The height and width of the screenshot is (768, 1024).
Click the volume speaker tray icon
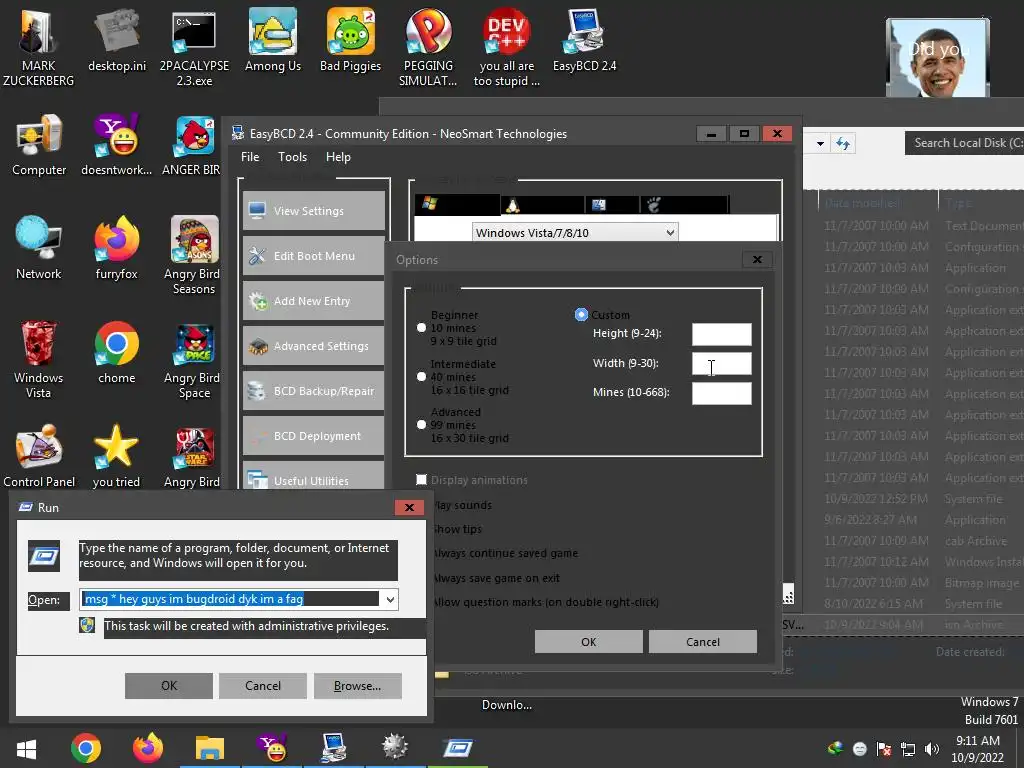(932, 748)
